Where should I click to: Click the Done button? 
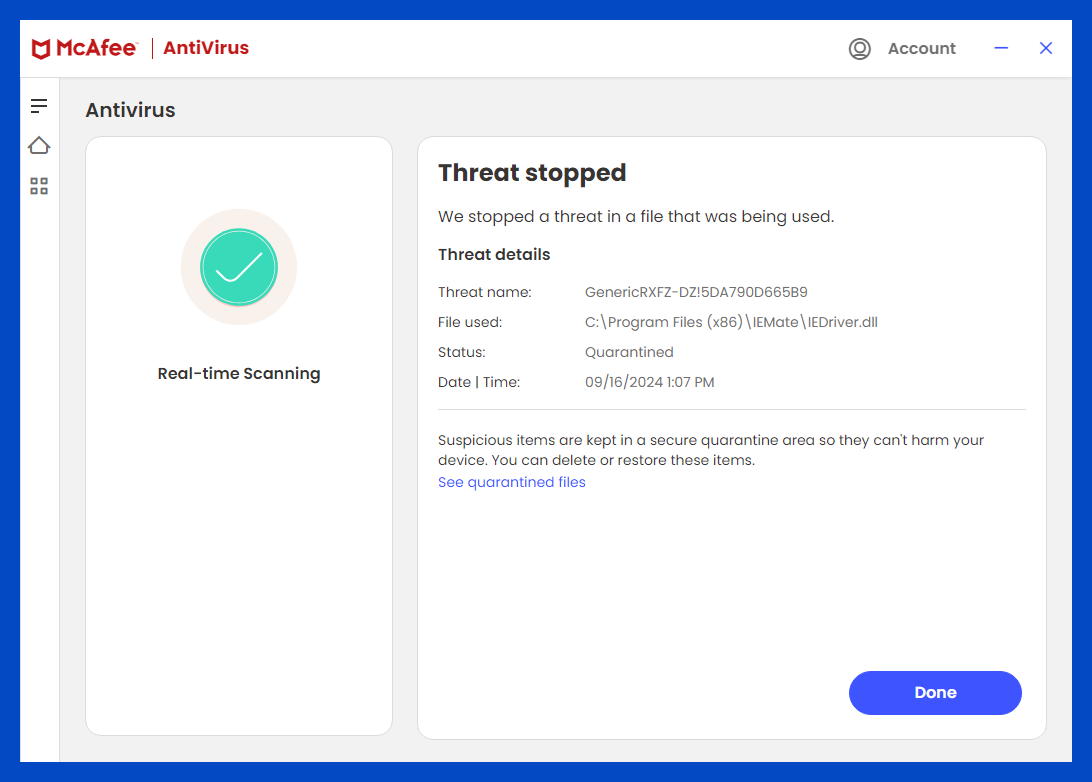click(x=935, y=693)
